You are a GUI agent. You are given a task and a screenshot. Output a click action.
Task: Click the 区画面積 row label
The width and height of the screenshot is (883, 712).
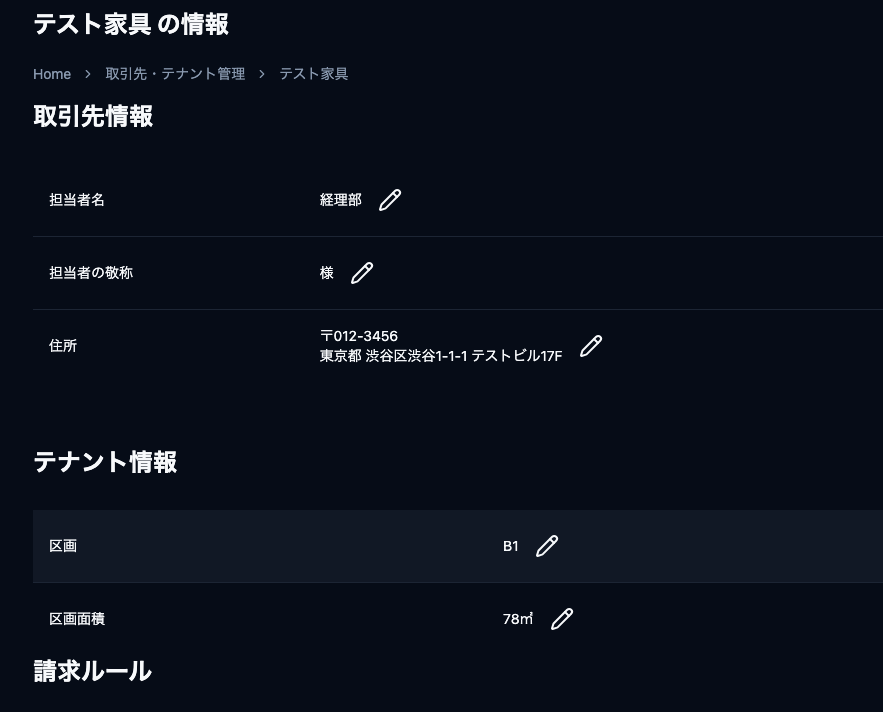[77, 619]
